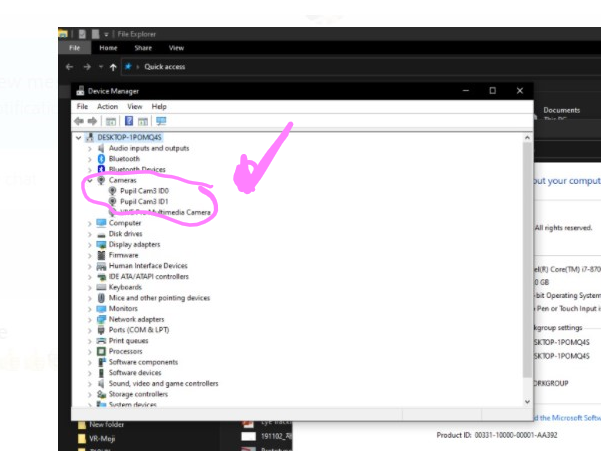Expand the Disk drives chevron
This screenshot has height=451, width=601.
(x=90, y=234)
